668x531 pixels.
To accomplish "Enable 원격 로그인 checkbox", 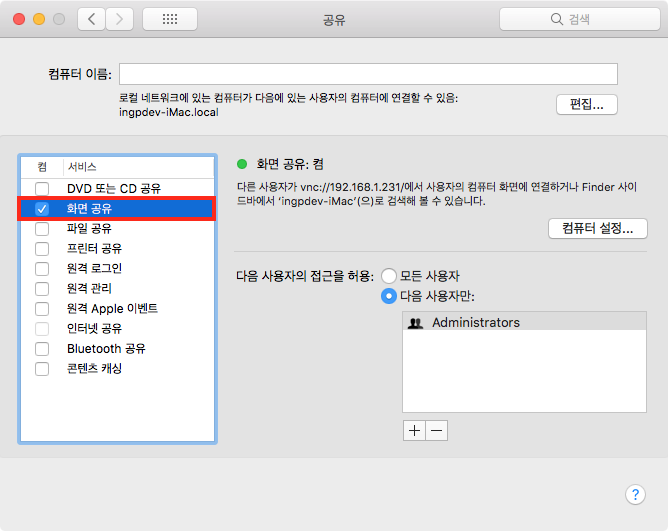I will [42, 268].
